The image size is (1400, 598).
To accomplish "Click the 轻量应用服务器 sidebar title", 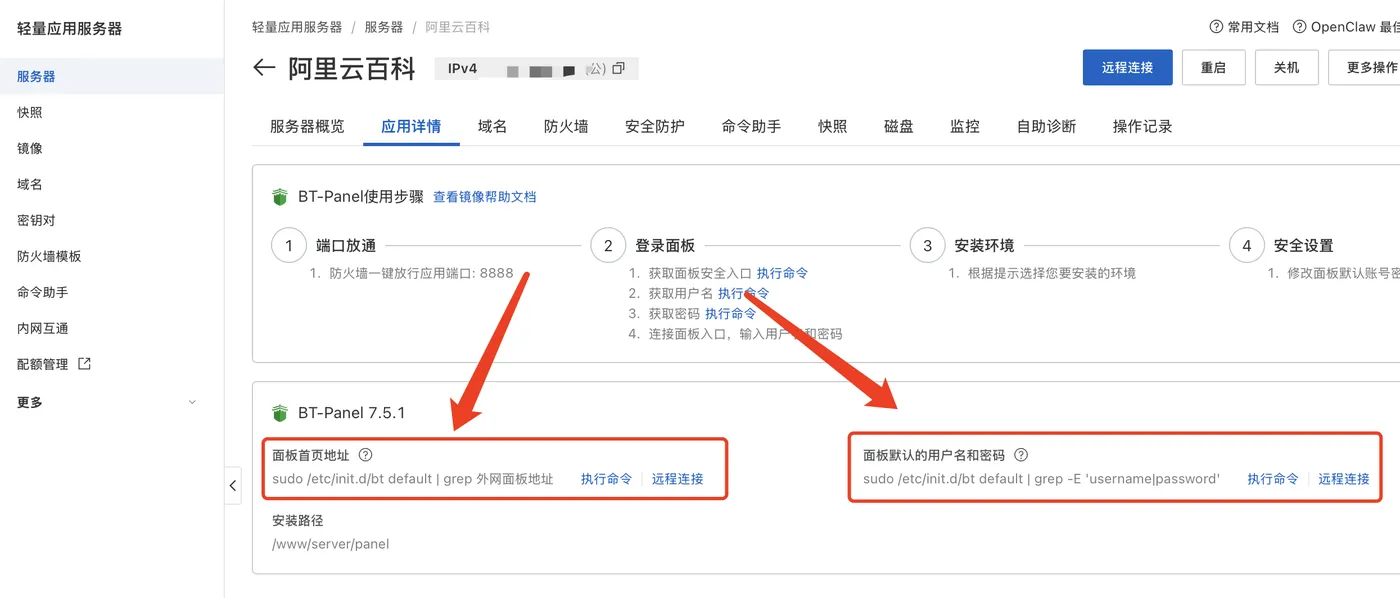I will pyautogui.click(x=69, y=28).
